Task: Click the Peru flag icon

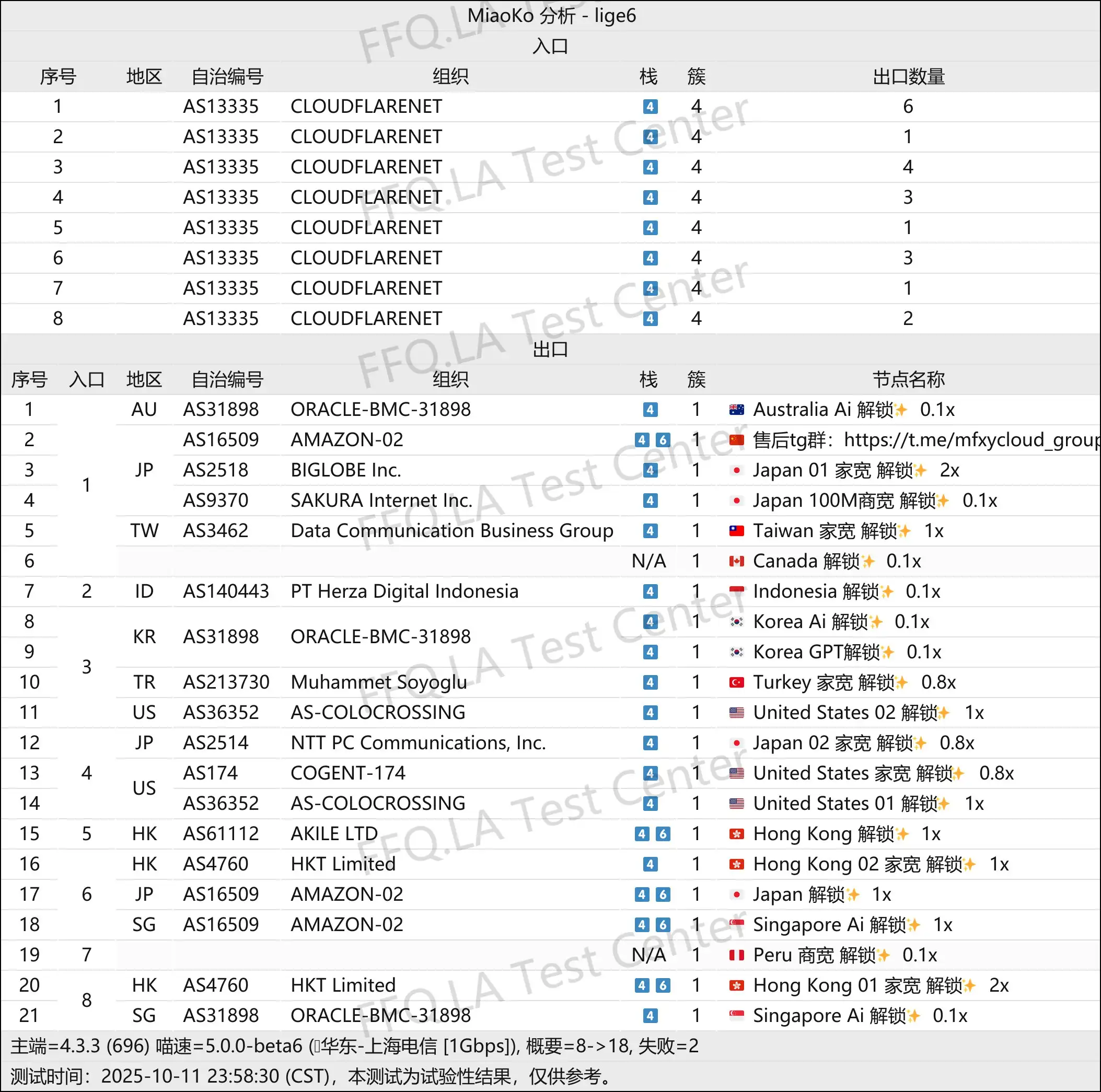Action: point(736,955)
